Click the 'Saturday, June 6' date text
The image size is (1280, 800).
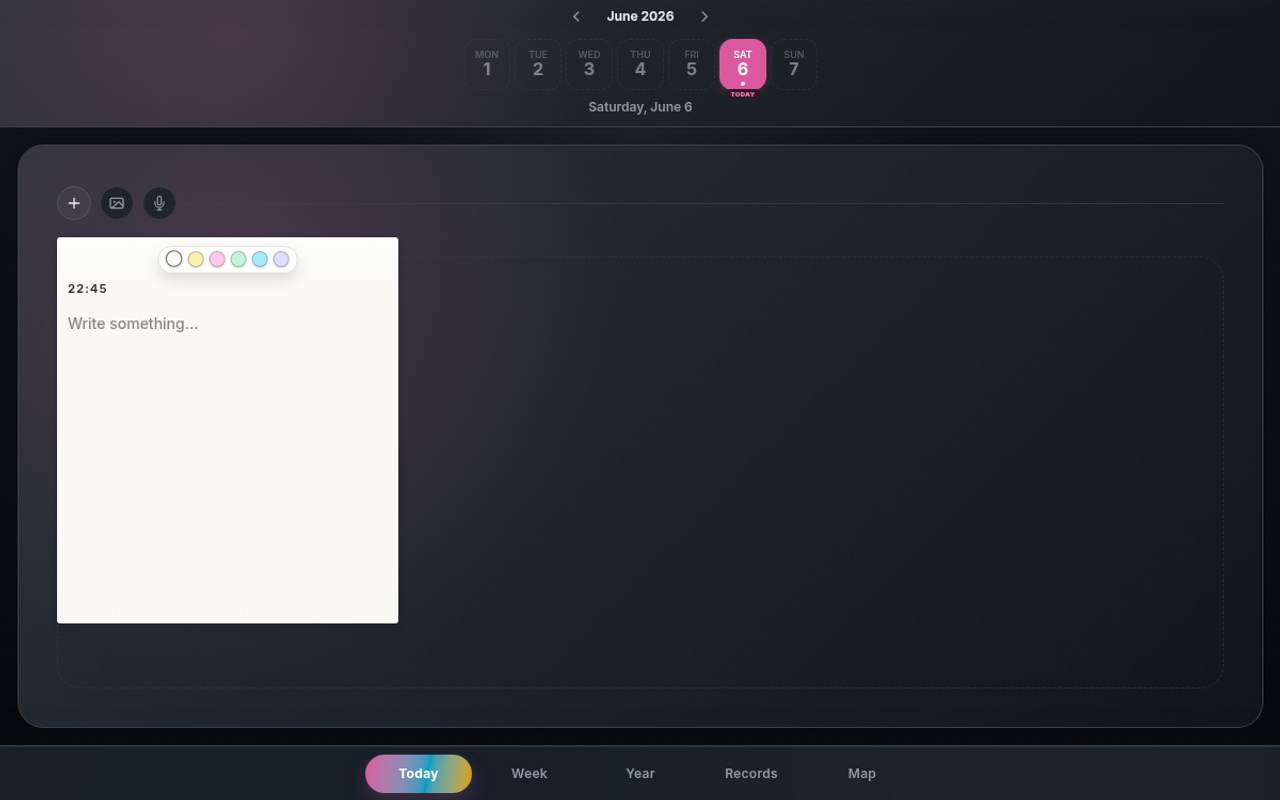coord(640,107)
